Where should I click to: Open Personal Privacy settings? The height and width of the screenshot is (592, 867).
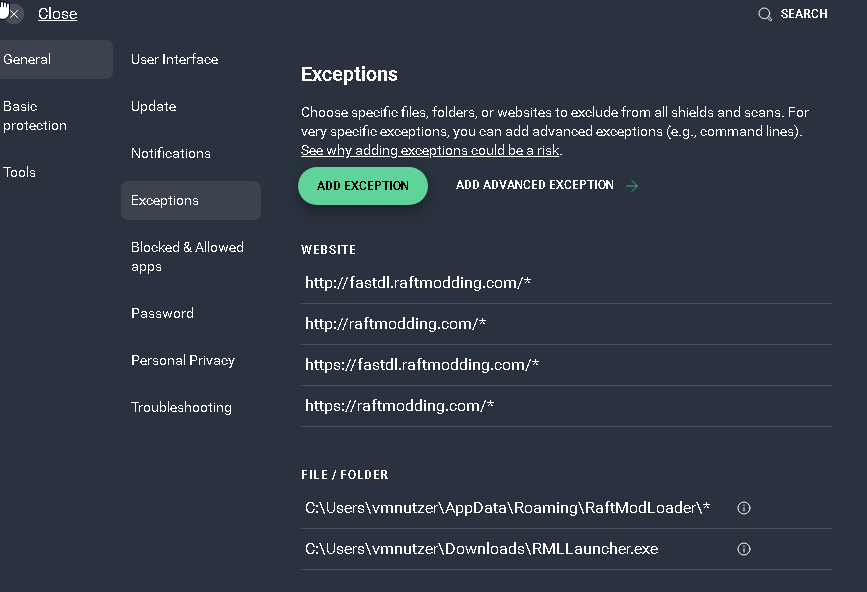[x=183, y=360]
